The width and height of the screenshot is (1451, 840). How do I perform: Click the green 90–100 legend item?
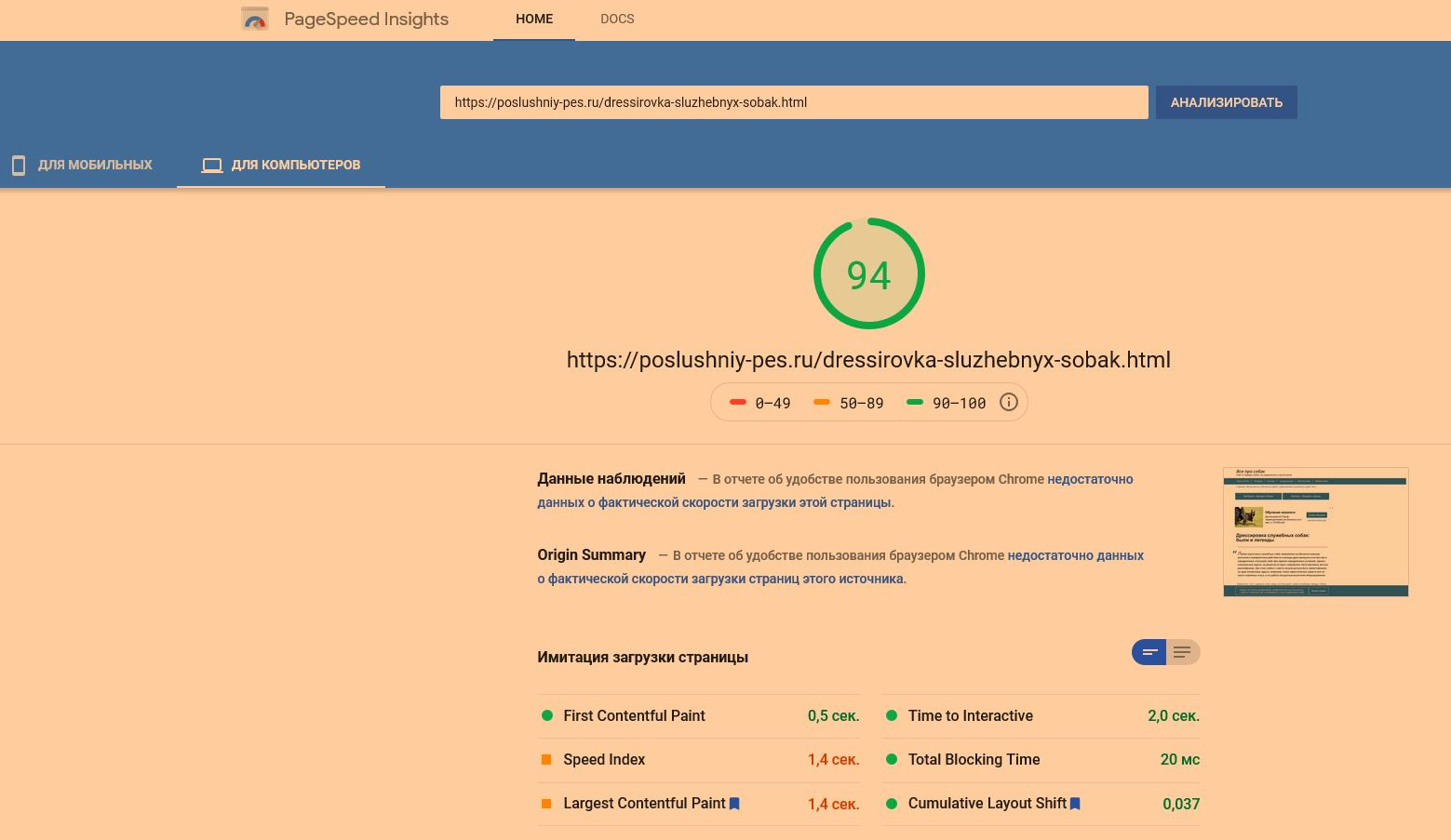947,403
